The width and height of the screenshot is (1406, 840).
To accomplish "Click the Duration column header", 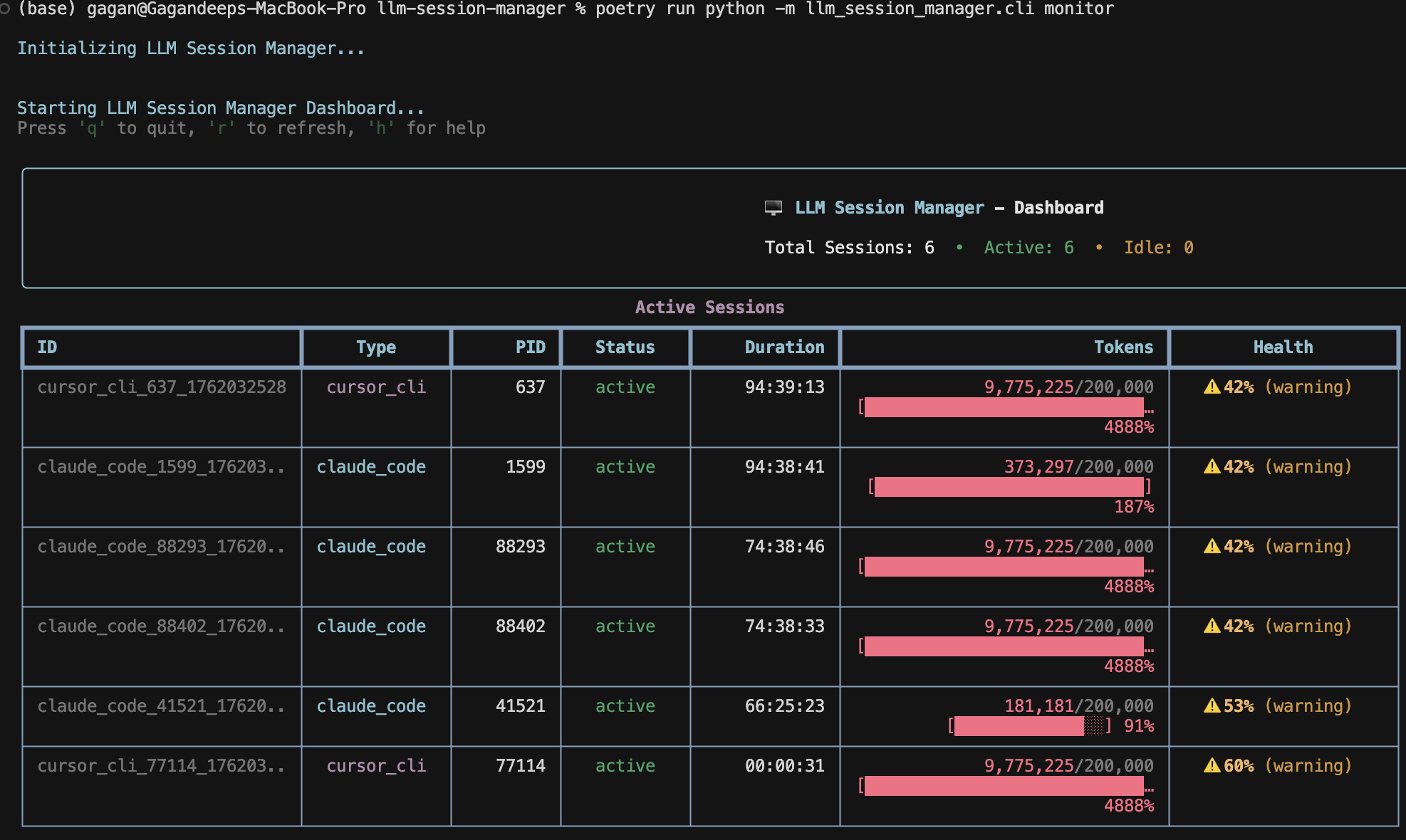I will tap(784, 347).
